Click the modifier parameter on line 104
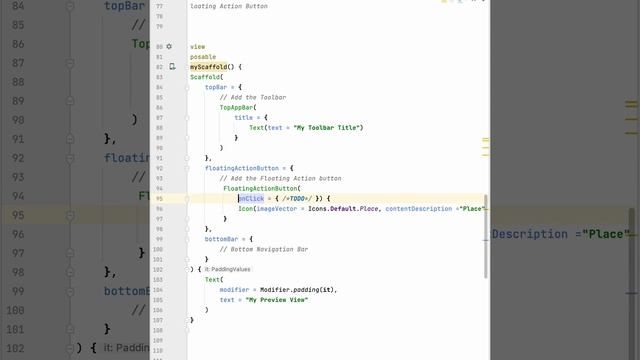This screenshot has height=360, width=640. [234, 290]
